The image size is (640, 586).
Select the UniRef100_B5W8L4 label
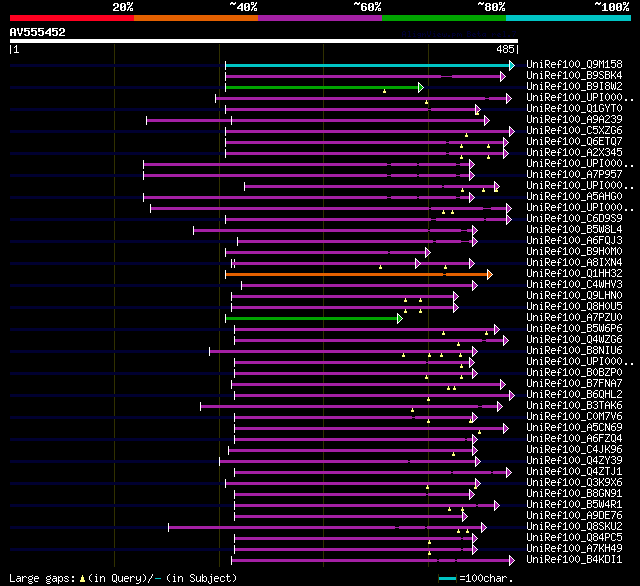(x=574, y=230)
